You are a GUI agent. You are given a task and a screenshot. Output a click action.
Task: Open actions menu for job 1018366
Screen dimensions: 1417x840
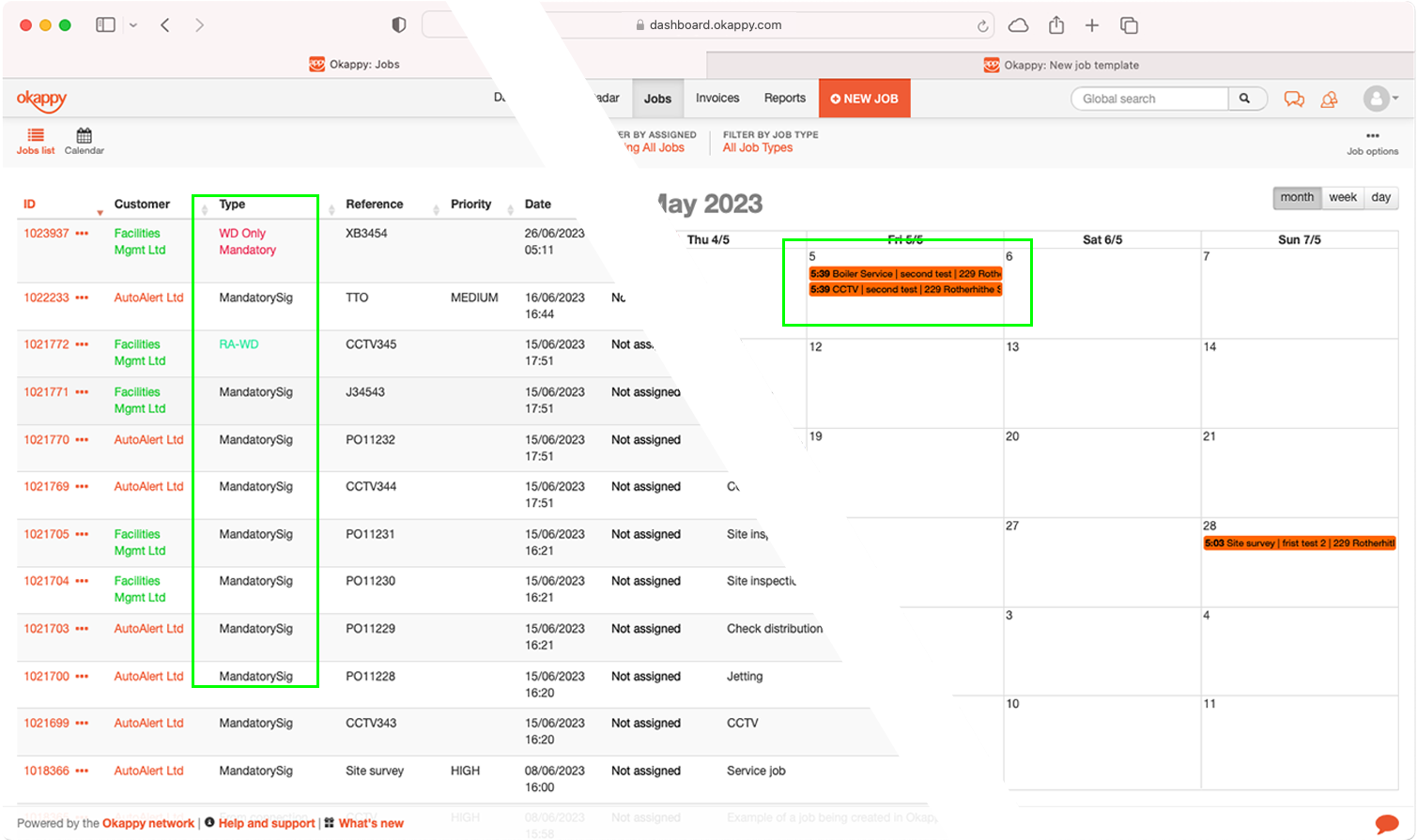point(82,771)
